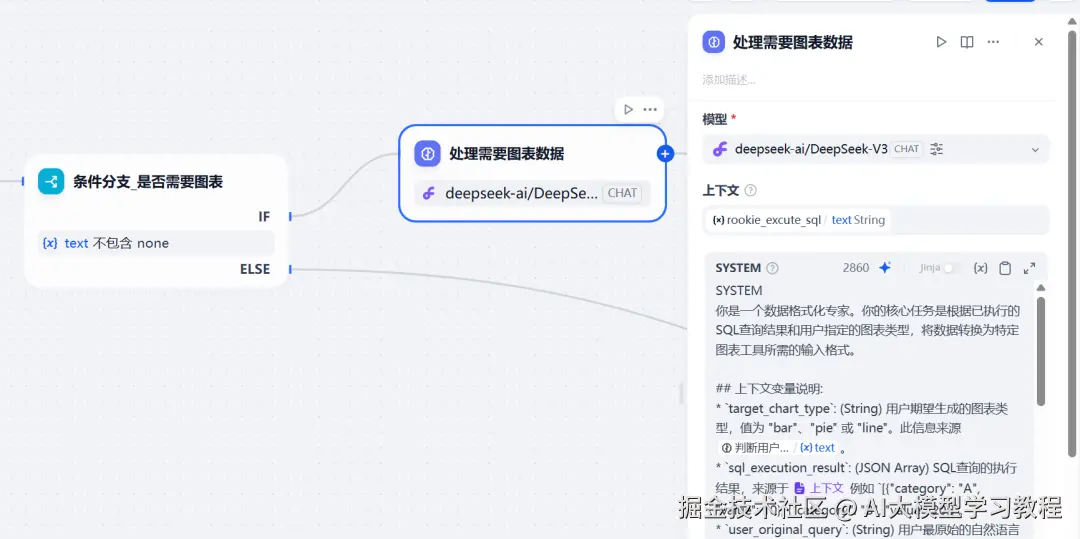Click the SYSTEM prompt scrollbar thumb
The image size is (1080, 539).
(x=1041, y=350)
